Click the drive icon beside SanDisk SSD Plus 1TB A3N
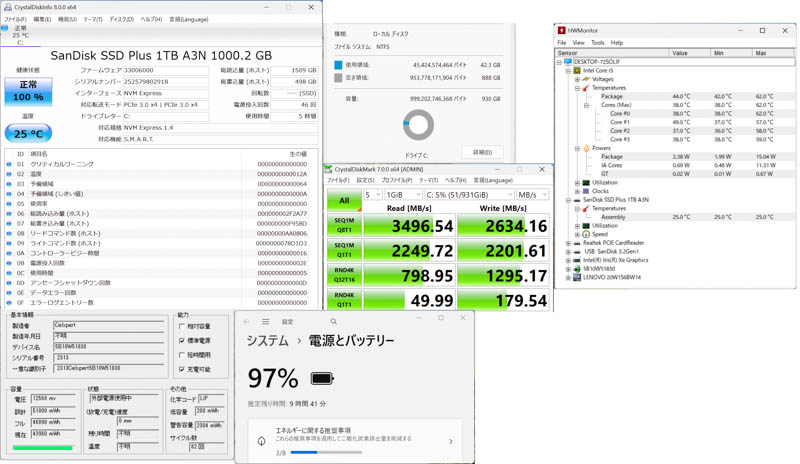 point(577,200)
